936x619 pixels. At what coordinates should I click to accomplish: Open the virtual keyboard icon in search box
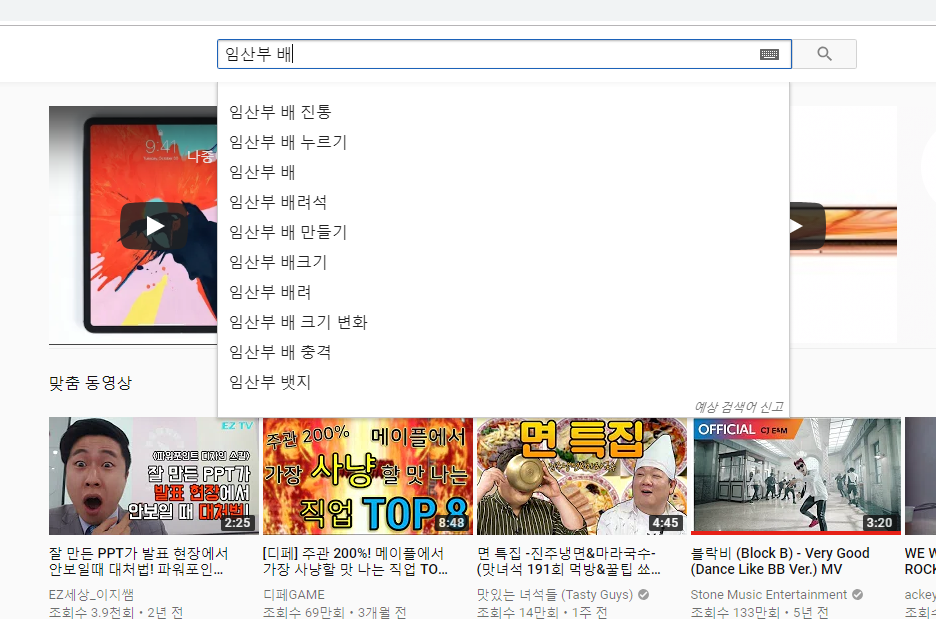(x=768, y=55)
